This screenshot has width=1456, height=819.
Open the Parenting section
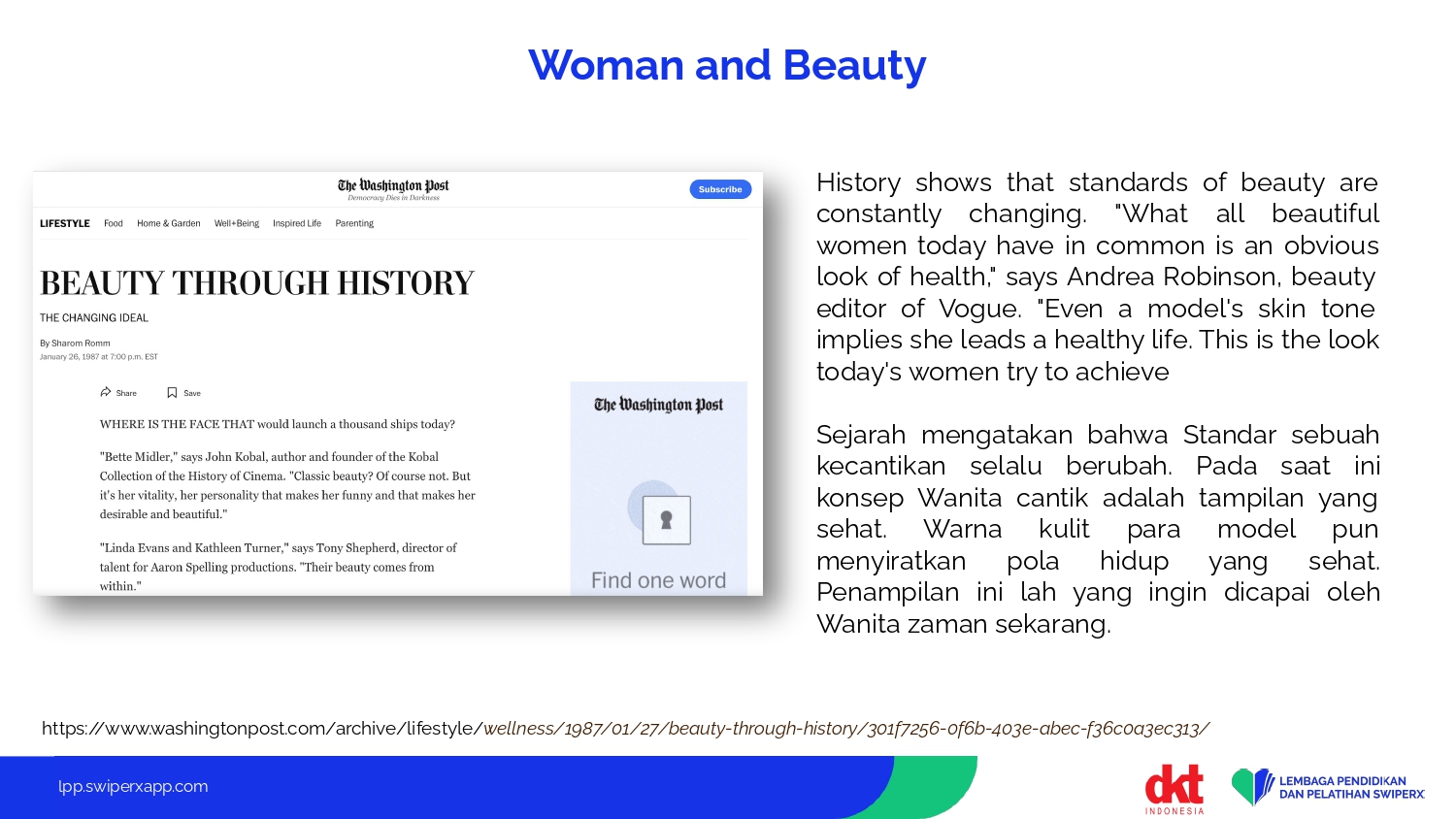coord(354,223)
